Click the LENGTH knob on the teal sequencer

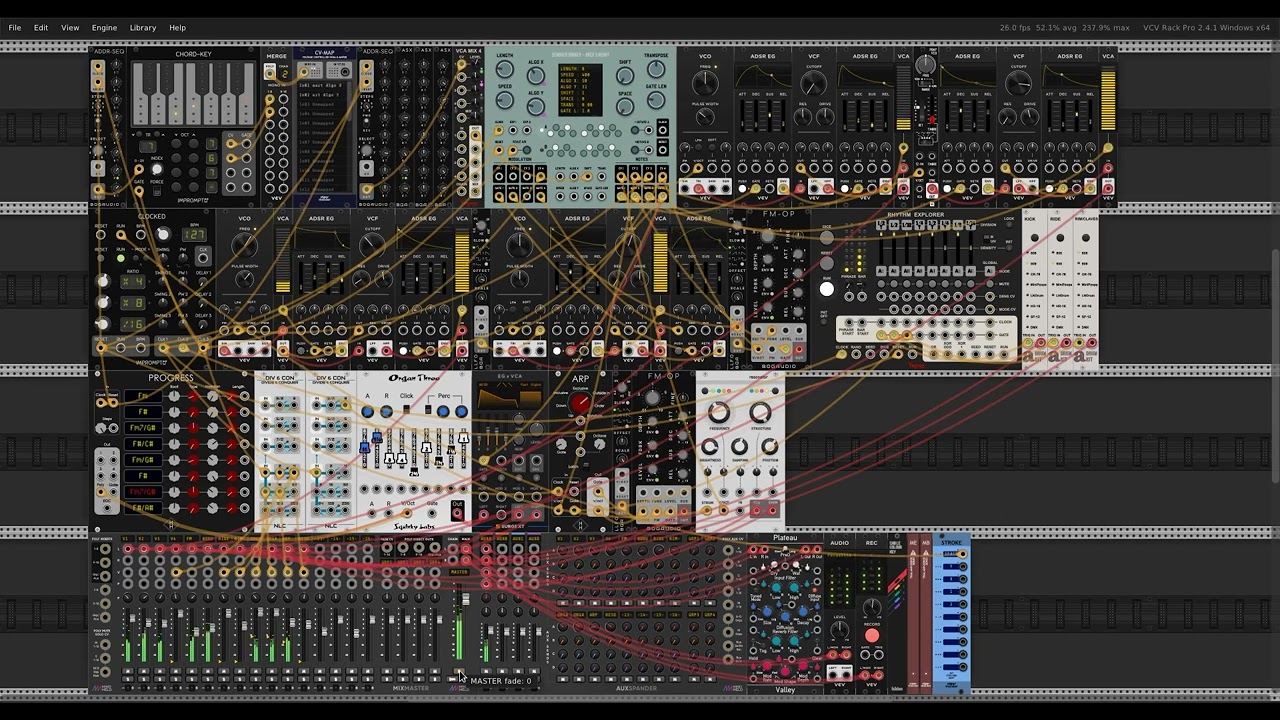click(x=505, y=69)
